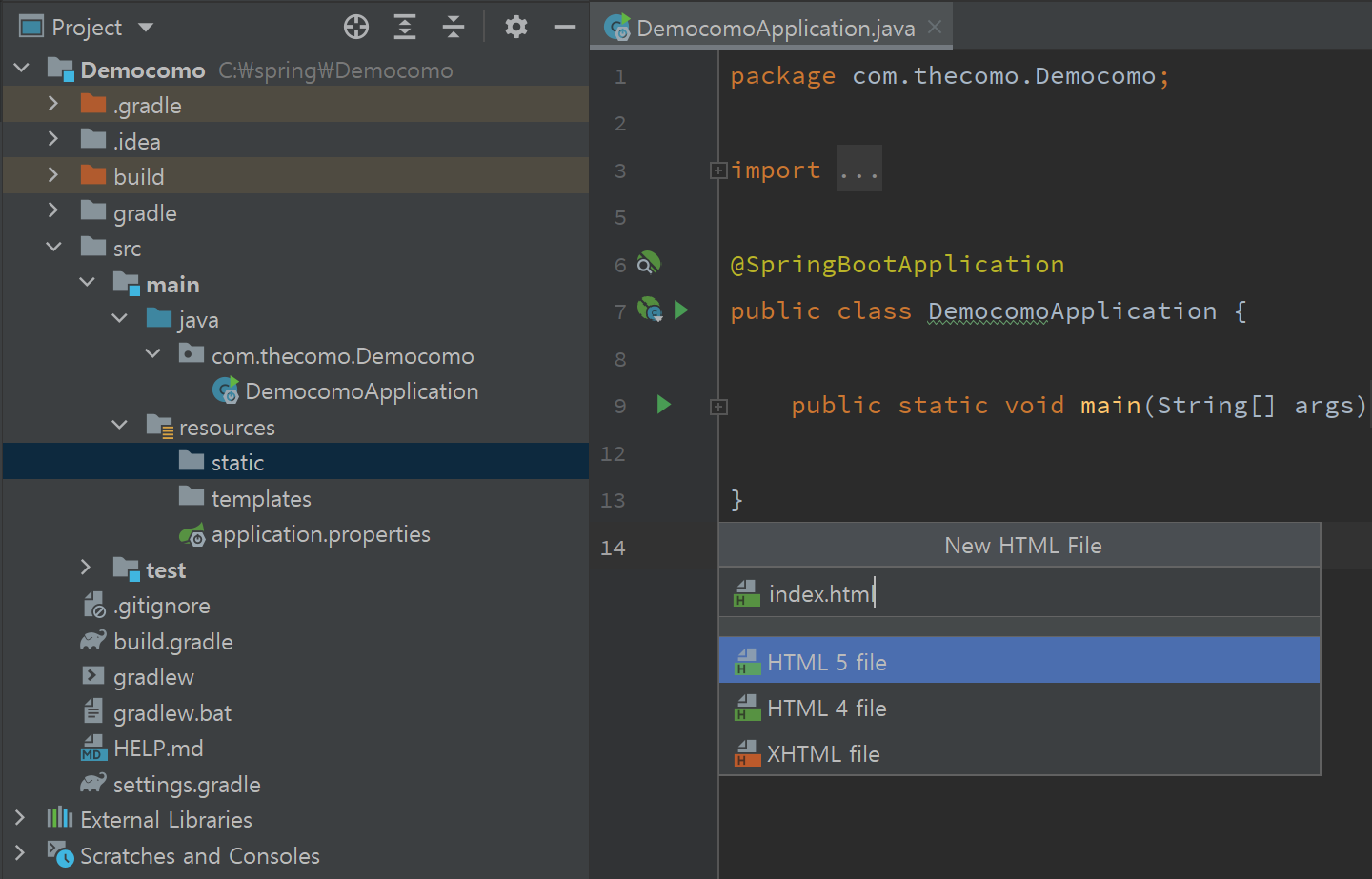Expand the test folder
This screenshot has height=879, width=1372.
tap(86, 569)
